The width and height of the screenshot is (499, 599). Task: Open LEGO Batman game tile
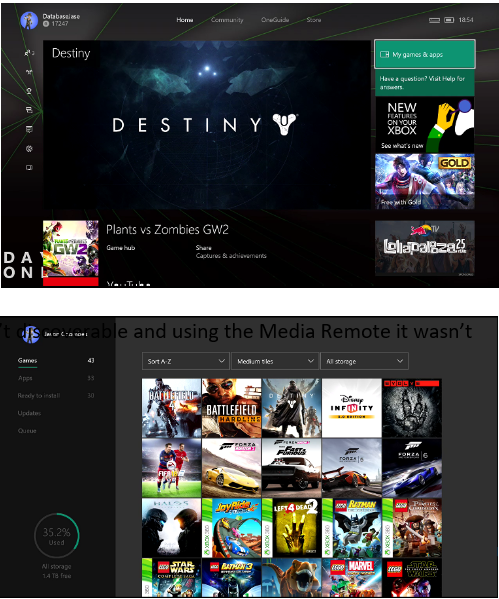coord(352,528)
